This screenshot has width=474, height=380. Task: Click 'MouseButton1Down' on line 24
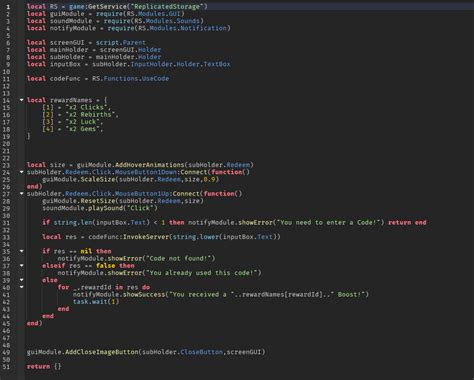[146, 172]
